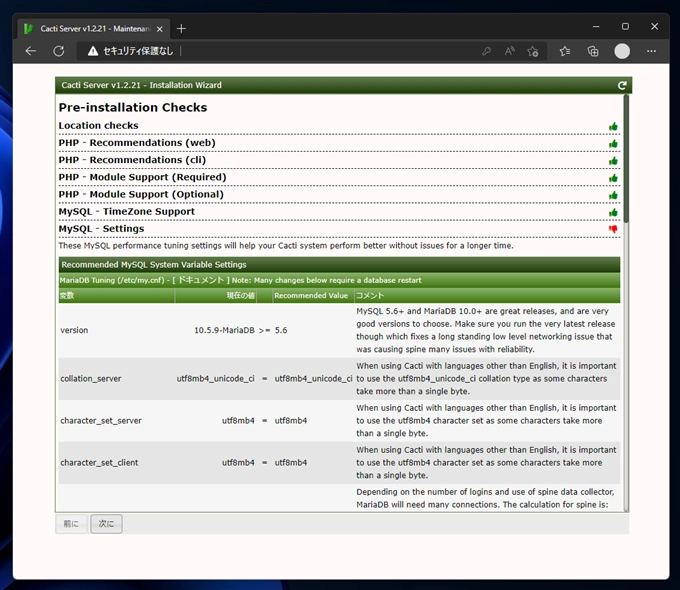Click the Cacti favicon on the tab

29,29
